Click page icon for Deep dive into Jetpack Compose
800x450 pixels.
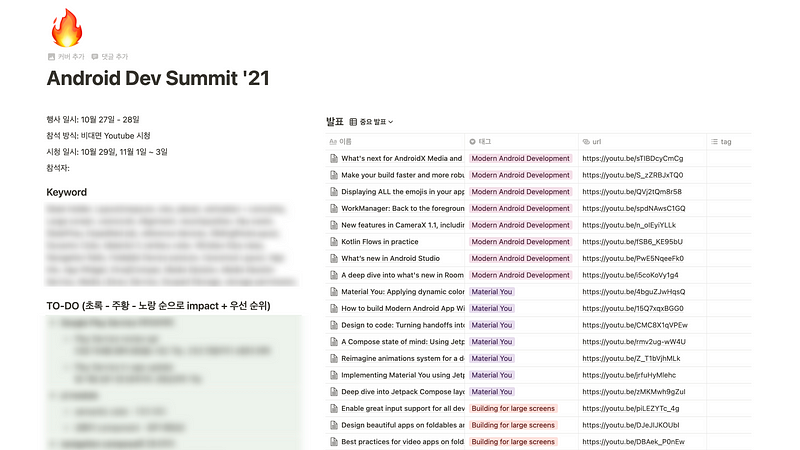coord(334,392)
